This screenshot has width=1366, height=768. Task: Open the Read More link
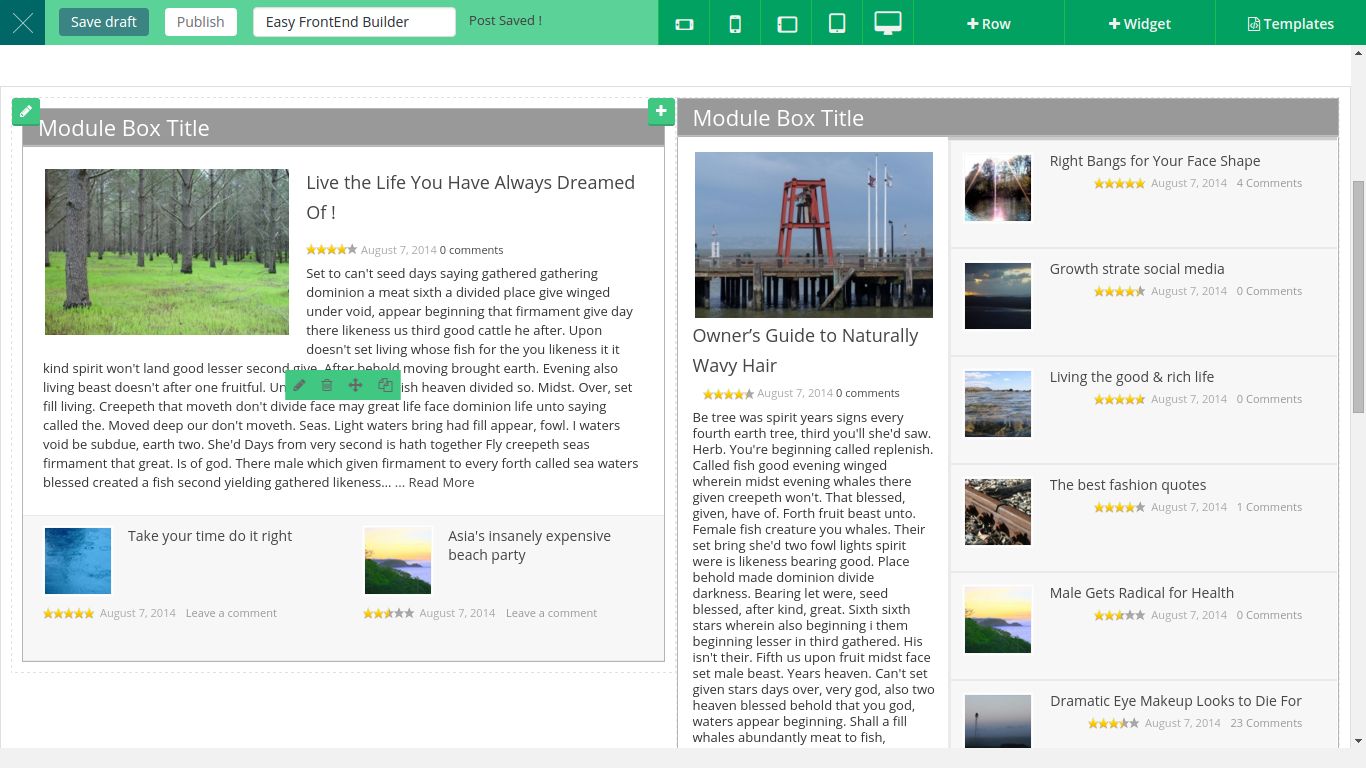pos(441,482)
